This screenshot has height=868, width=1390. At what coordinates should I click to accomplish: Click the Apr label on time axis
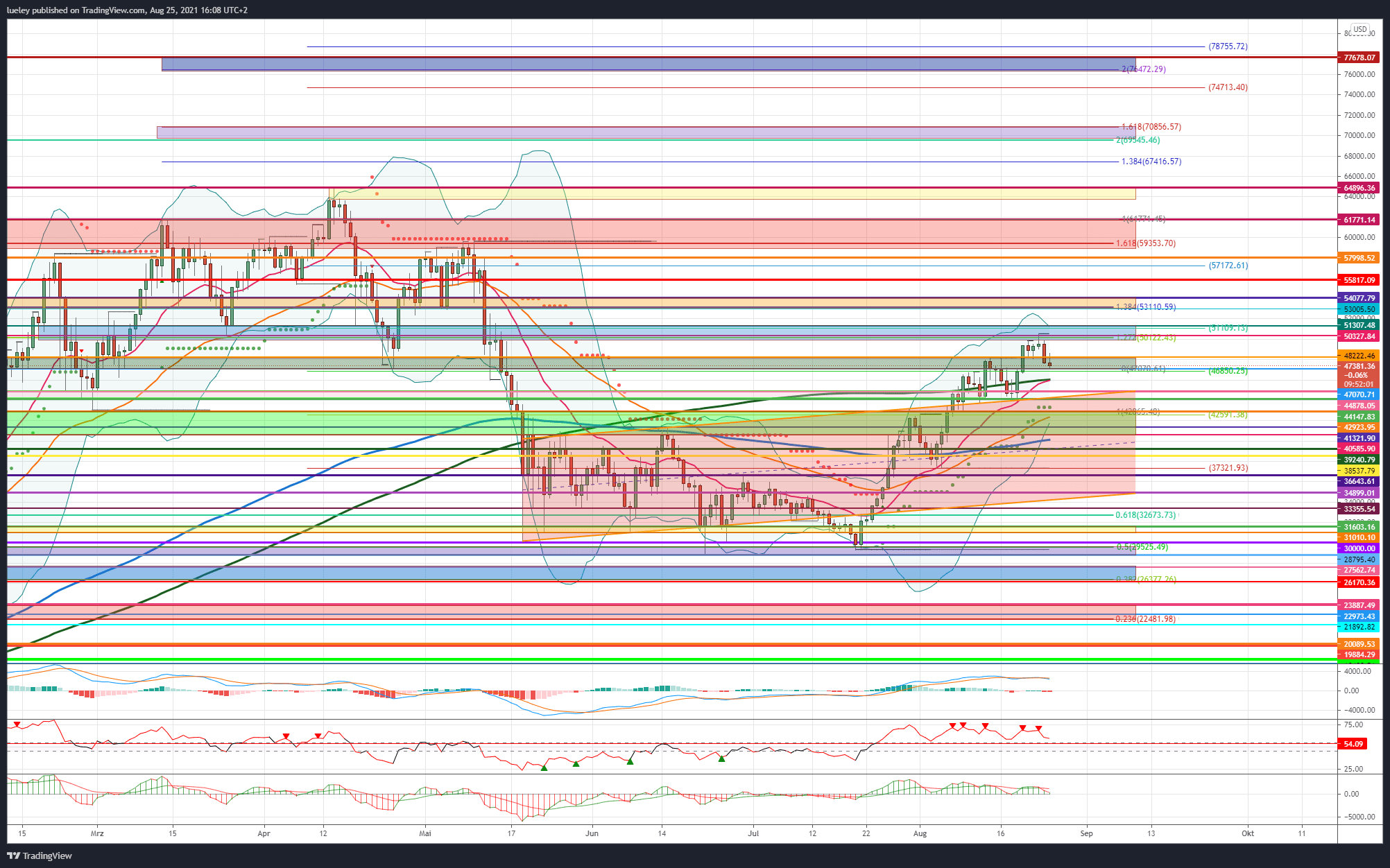(x=264, y=833)
